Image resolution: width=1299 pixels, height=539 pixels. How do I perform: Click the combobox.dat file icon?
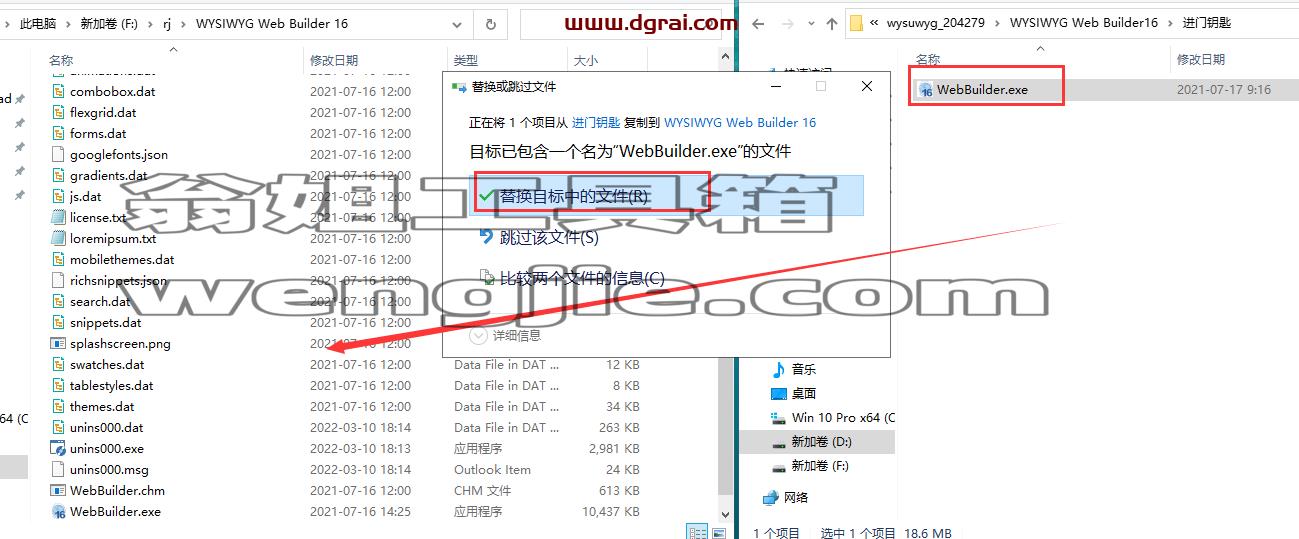(59, 92)
